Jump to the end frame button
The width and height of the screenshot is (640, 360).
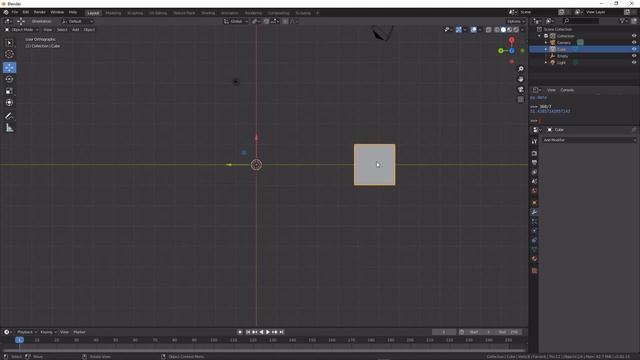click(281, 332)
